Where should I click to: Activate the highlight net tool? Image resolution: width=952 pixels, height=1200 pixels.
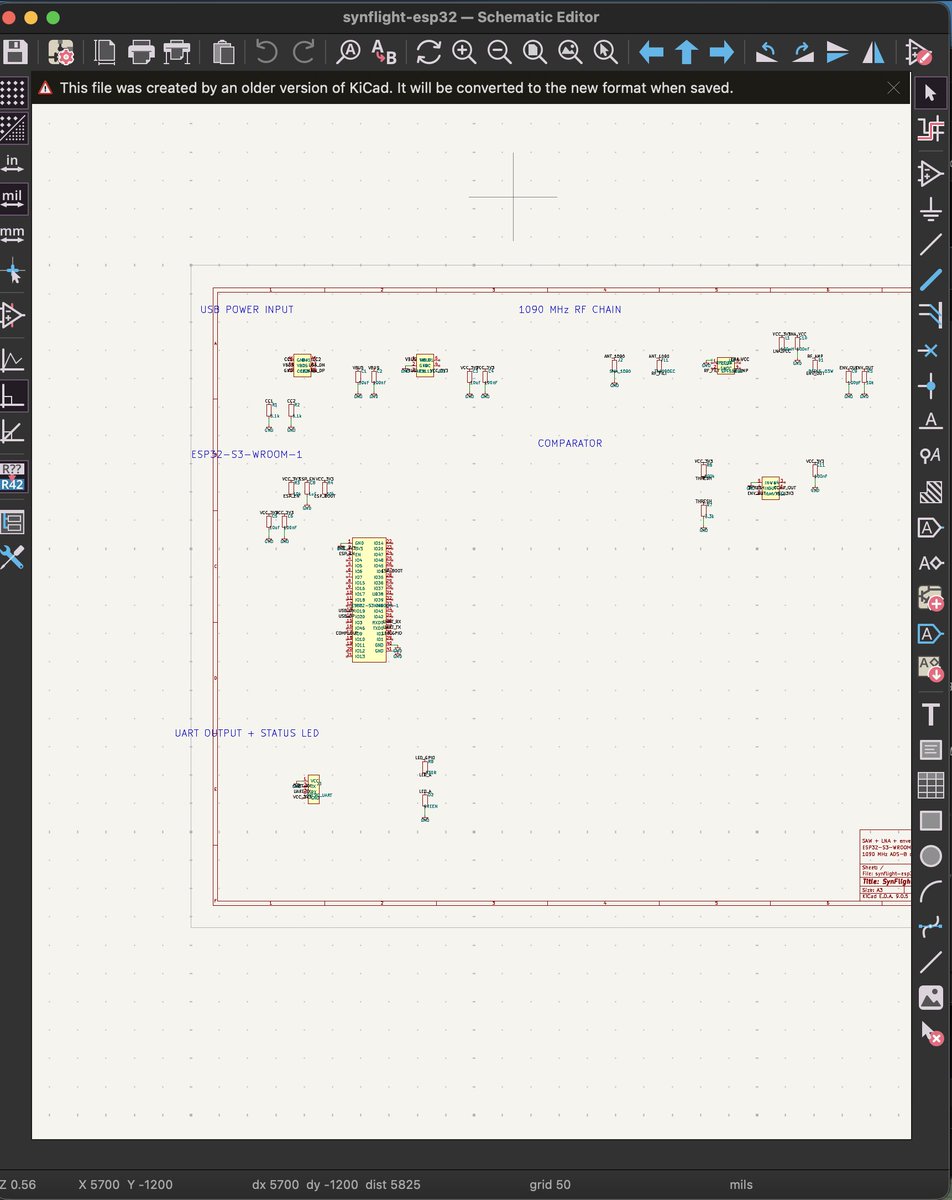pyautogui.click(x=931, y=129)
